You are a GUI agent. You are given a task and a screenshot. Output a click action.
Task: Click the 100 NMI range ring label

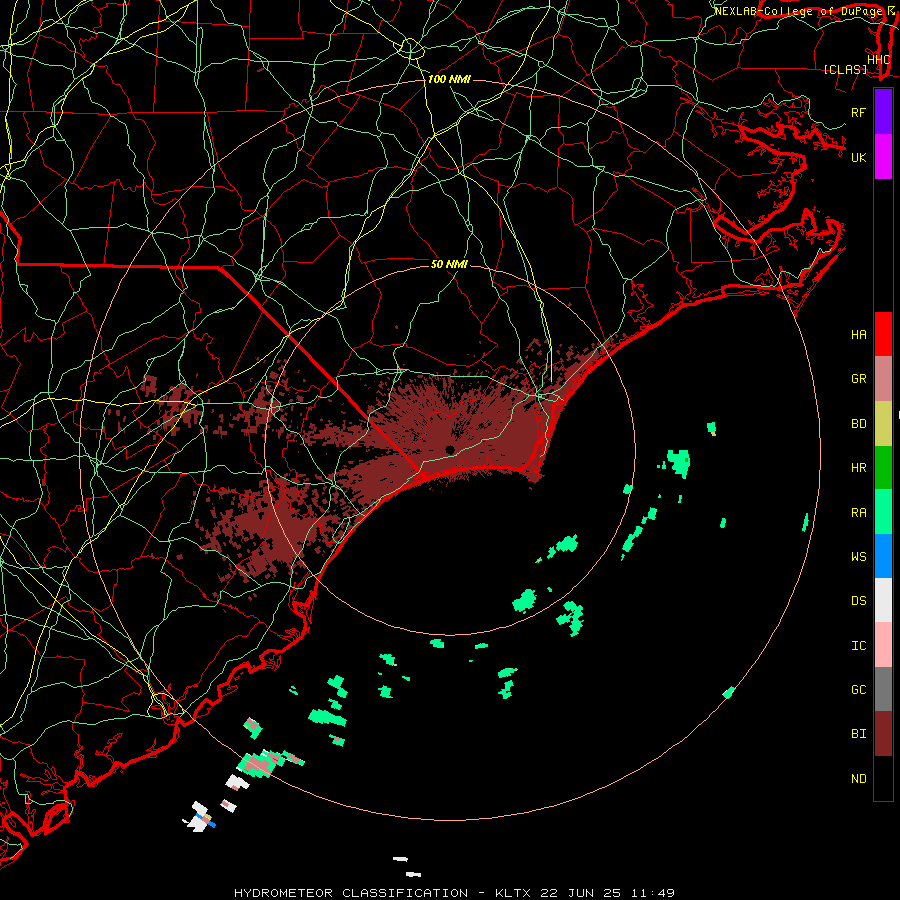[449, 79]
